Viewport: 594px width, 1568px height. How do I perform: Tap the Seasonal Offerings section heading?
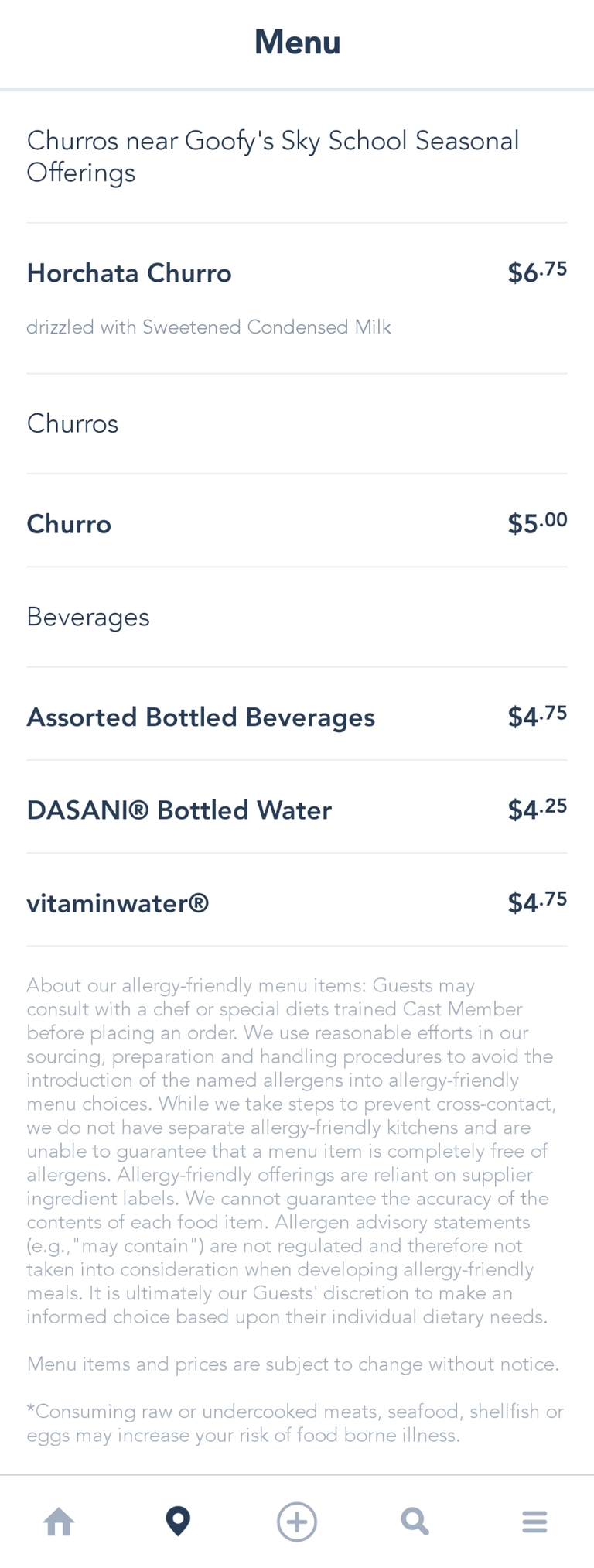coord(272,156)
